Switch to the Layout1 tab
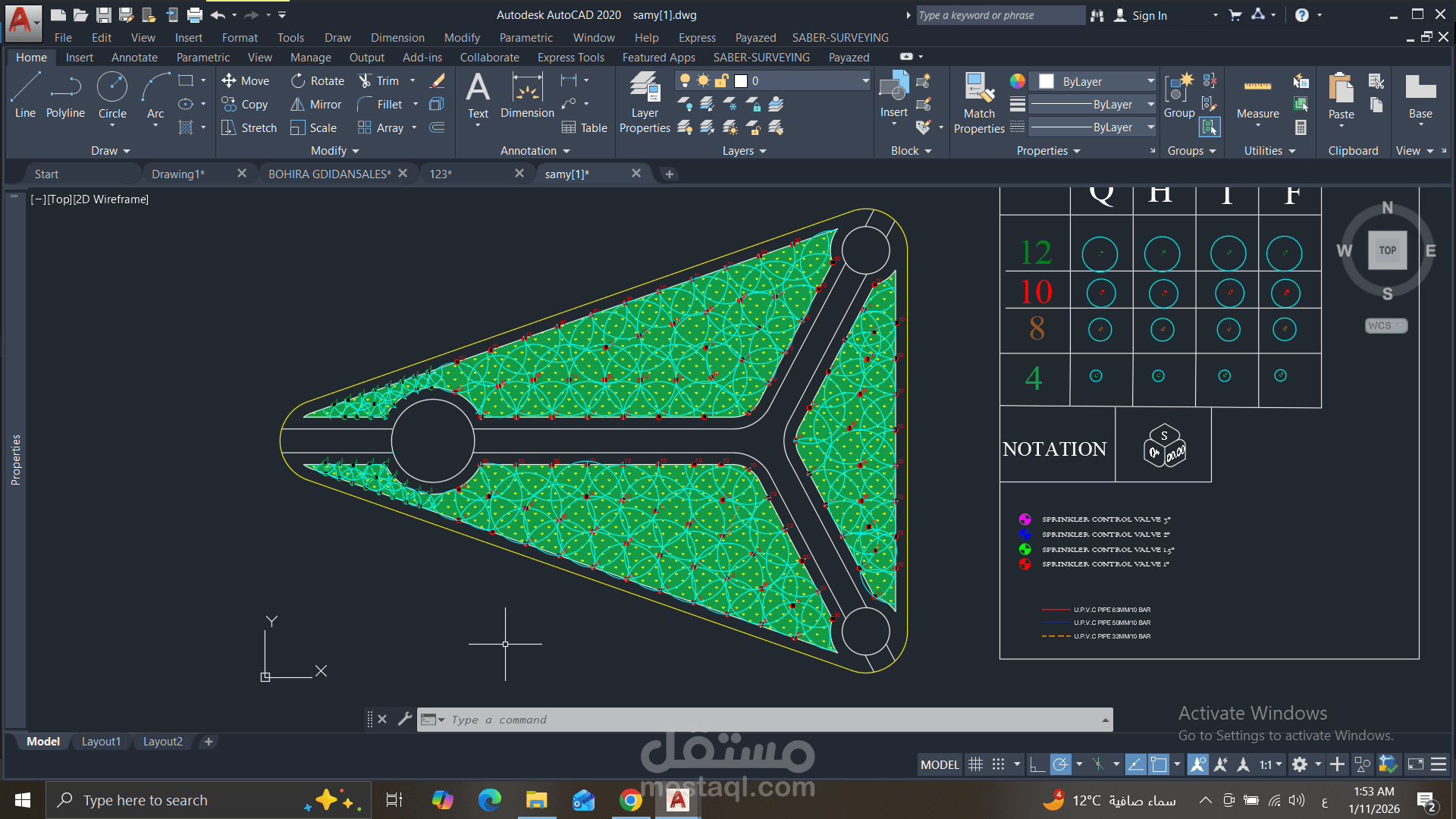Image resolution: width=1456 pixels, height=819 pixels. (x=101, y=742)
